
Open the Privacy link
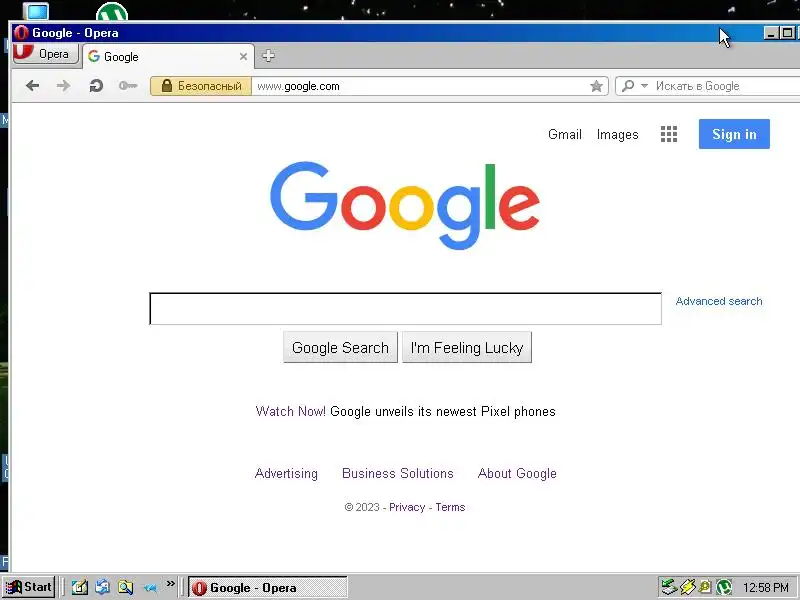pyautogui.click(x=407, y=507)
